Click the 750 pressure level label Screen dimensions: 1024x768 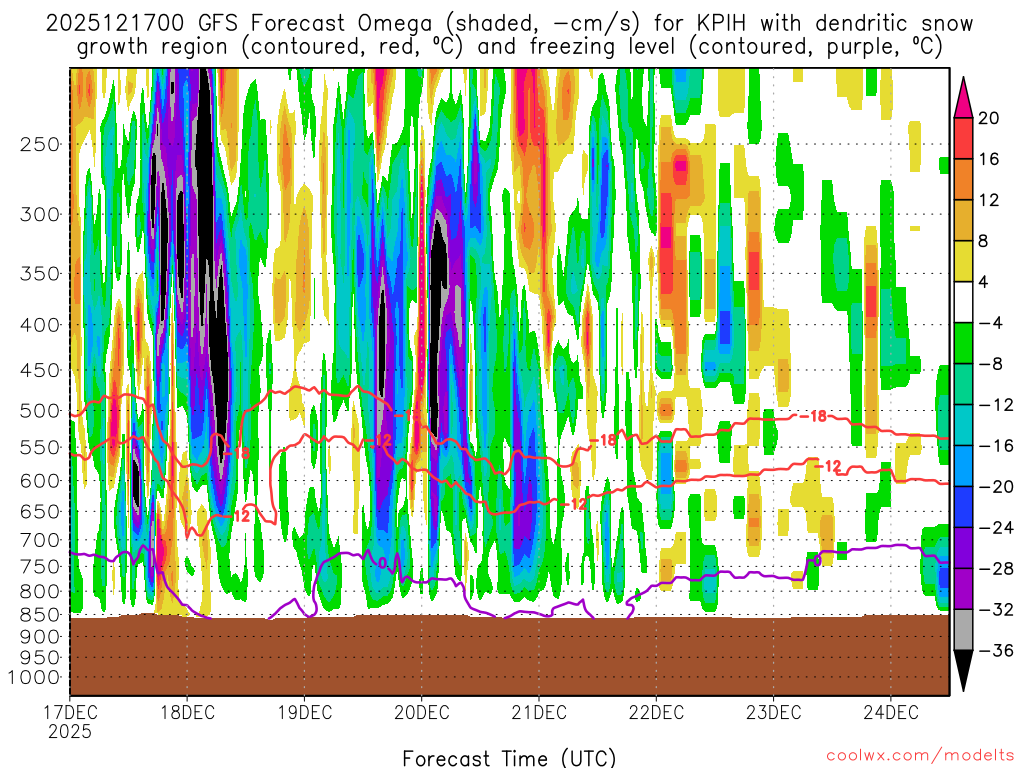click(x=40, y=566)
